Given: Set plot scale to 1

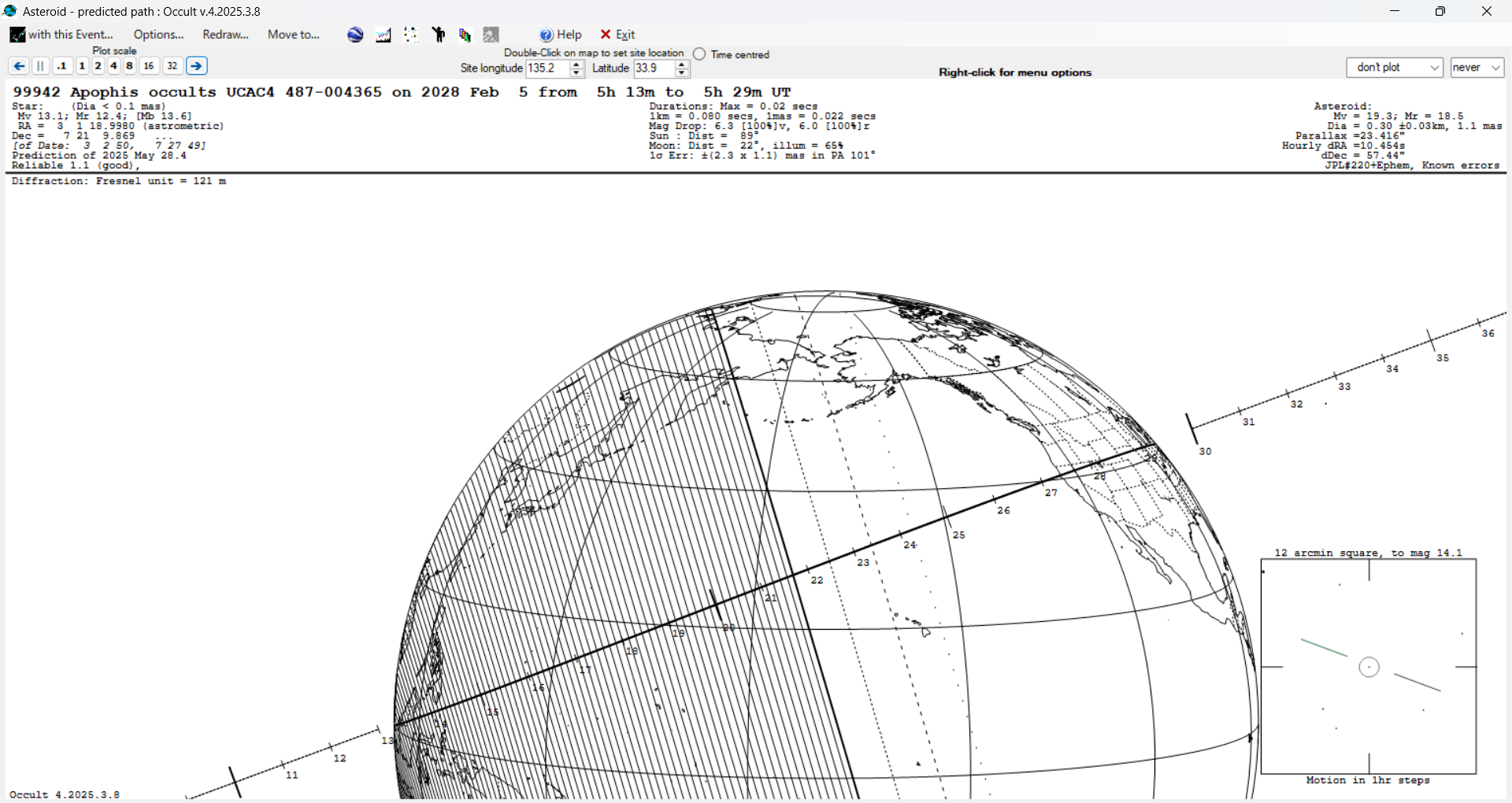Looking at the screenshot, I should tap(82, 66).
